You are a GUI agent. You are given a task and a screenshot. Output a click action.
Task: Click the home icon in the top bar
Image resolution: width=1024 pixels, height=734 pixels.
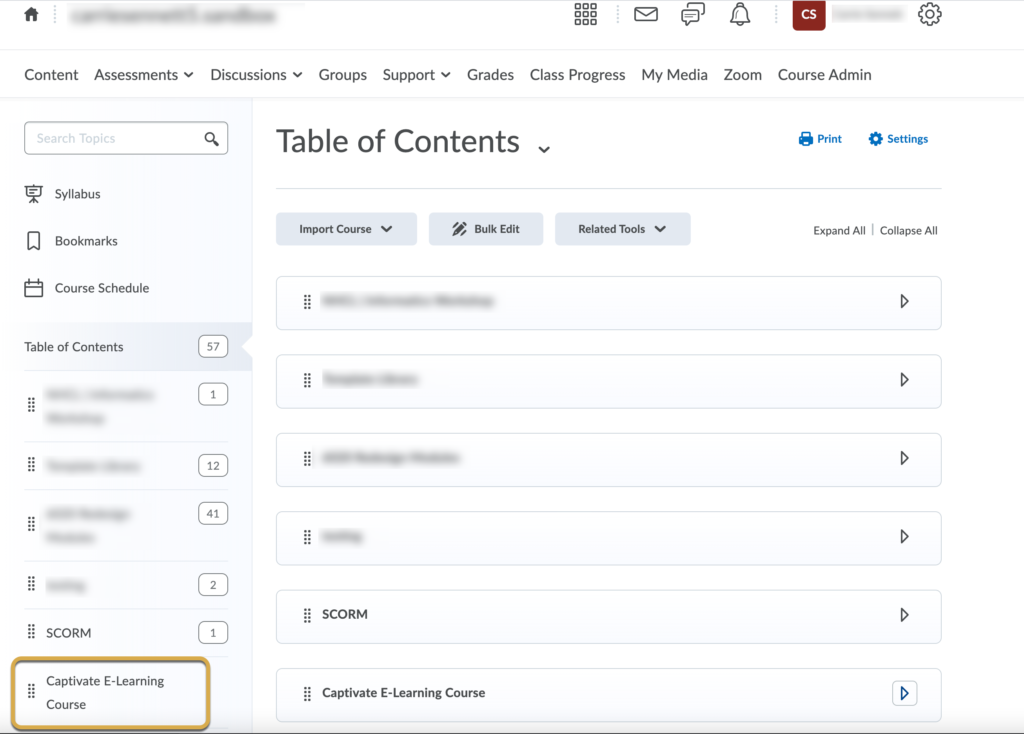pos(31,14)
